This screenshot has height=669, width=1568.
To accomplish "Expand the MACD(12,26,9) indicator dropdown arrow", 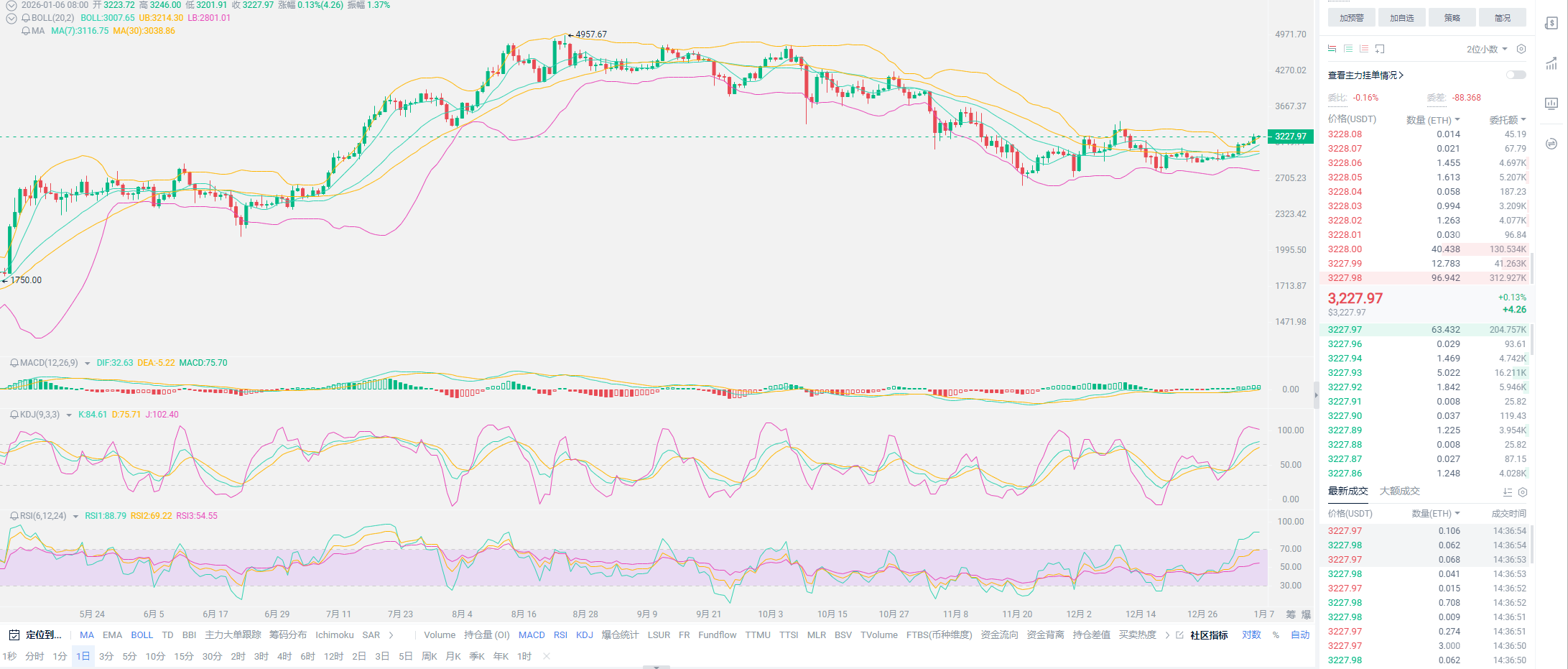I will [88, 363].
